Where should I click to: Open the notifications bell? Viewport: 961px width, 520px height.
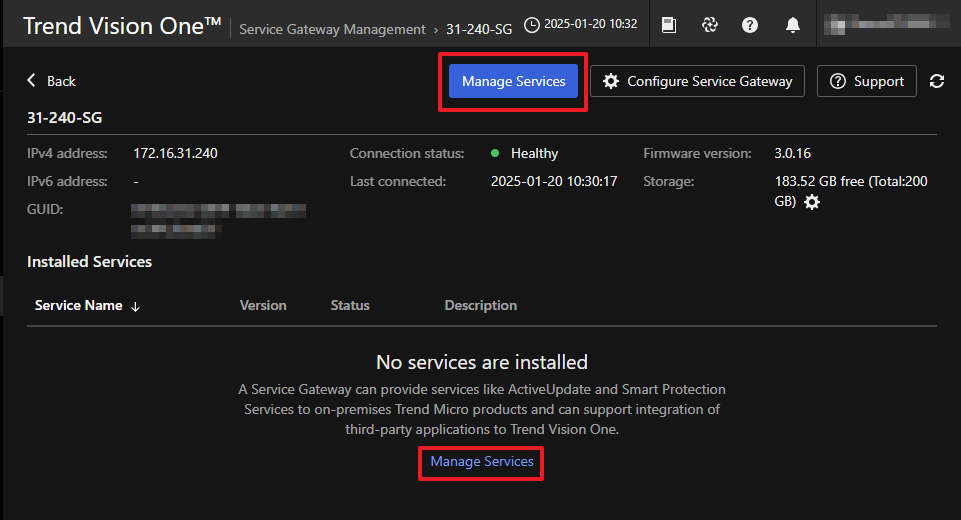click(793, 25)
